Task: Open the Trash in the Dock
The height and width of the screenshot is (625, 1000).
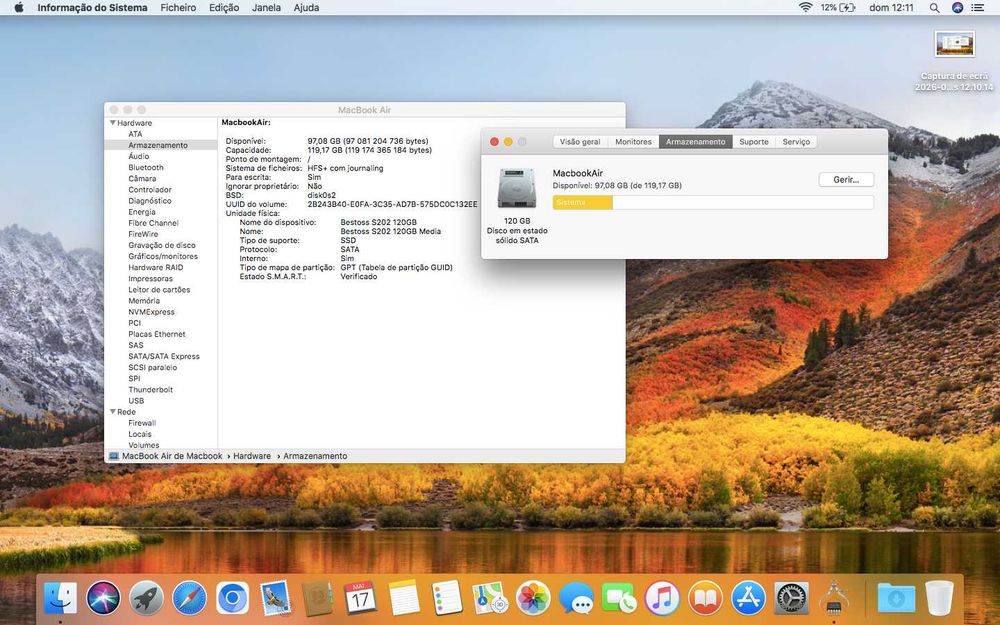Action: tap(939, 599)
